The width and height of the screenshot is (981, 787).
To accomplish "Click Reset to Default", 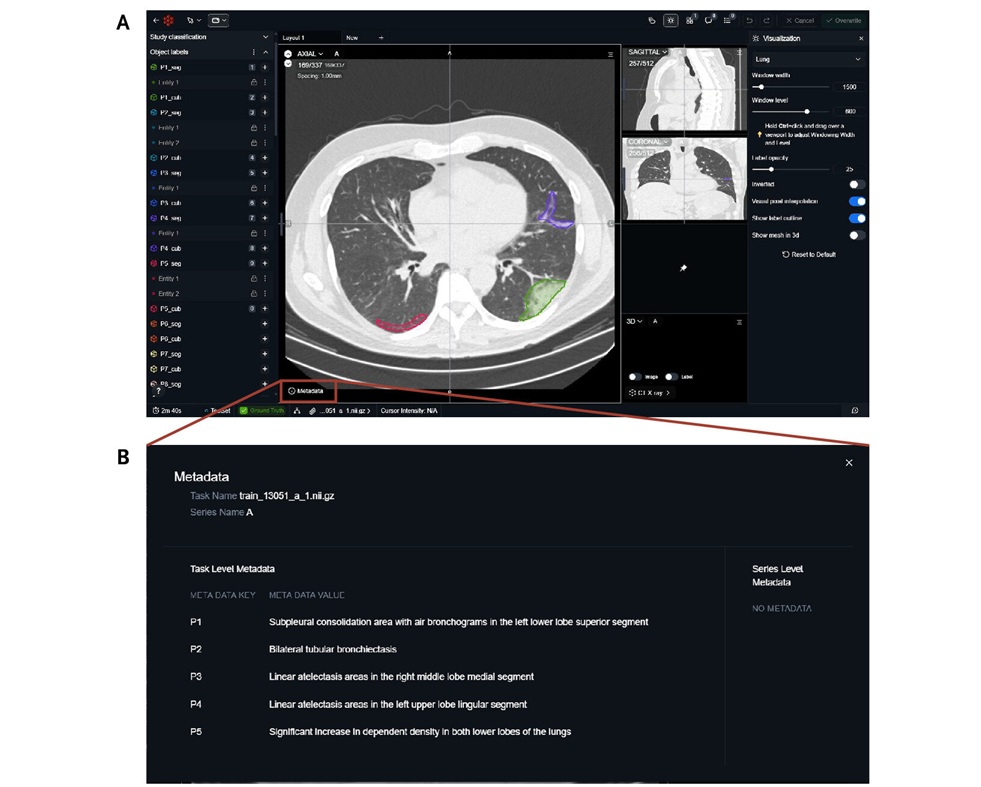I will click(809, 255).
